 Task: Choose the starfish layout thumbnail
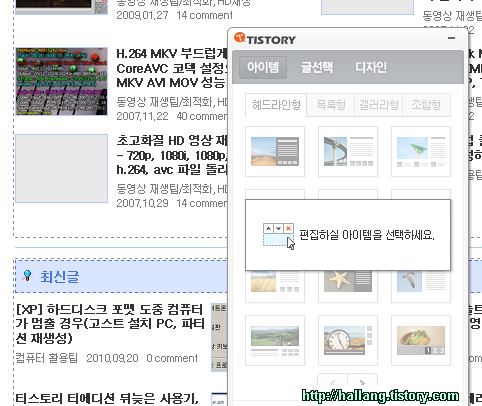coord(348,286)
